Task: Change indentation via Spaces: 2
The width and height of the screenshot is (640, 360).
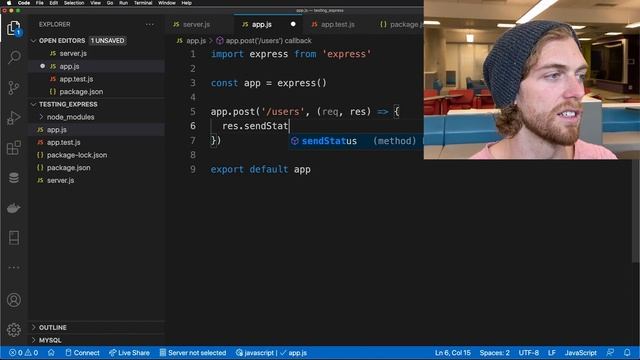Action: point(495,353)
